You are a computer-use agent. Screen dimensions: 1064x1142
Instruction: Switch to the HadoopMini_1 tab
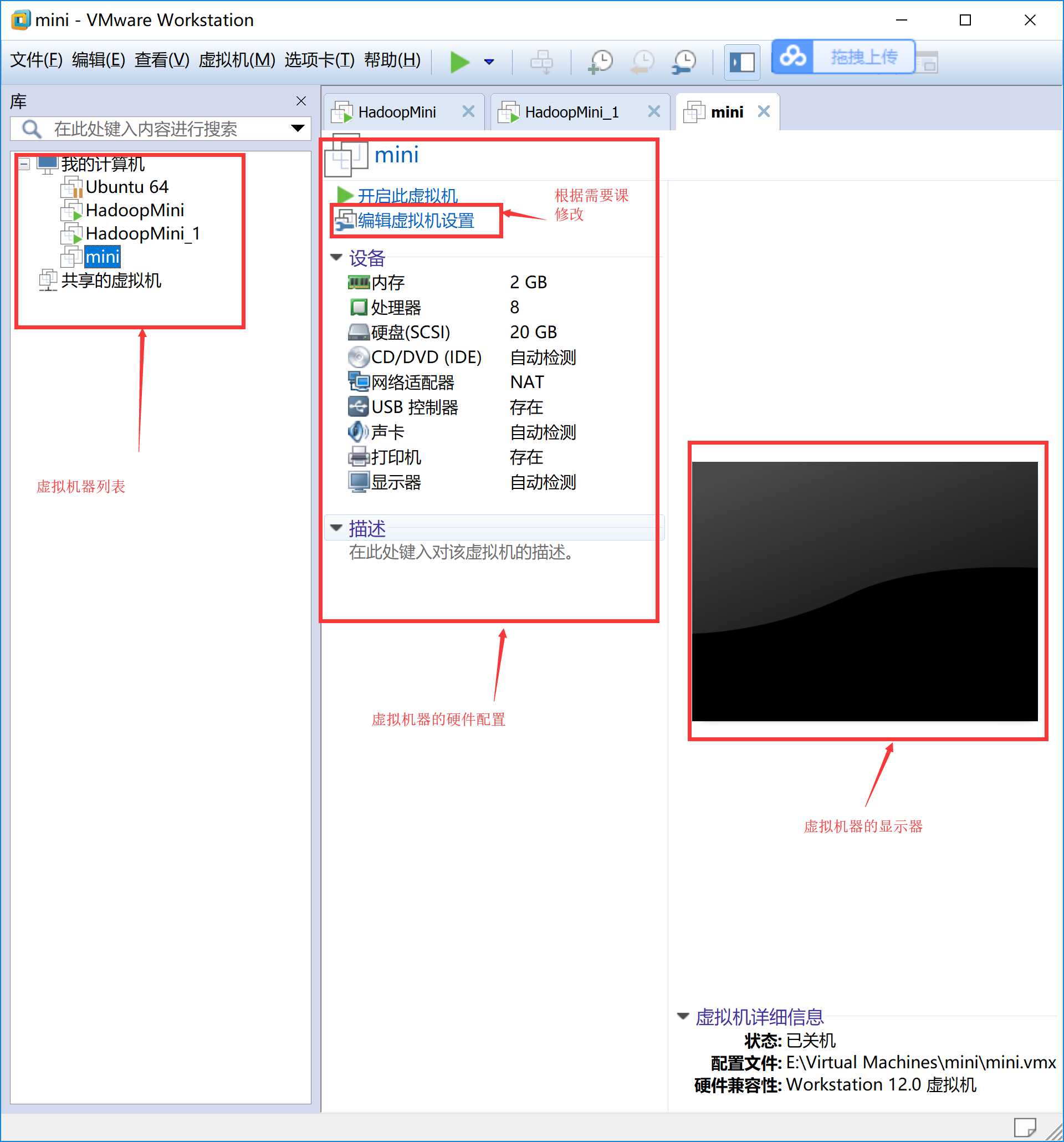click(572, 112)
